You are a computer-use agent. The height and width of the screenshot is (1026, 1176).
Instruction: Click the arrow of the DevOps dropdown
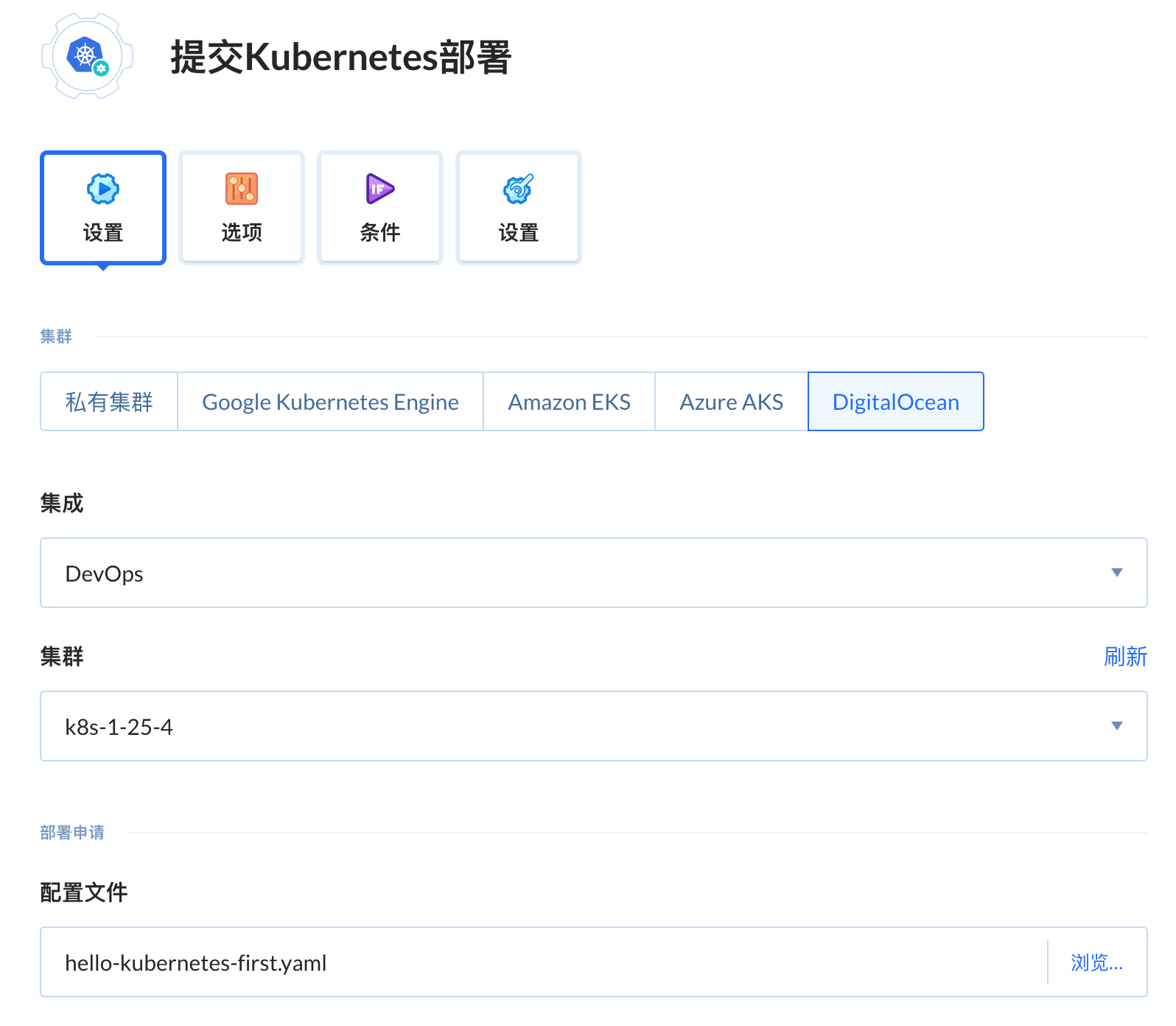coord(1117,573)
